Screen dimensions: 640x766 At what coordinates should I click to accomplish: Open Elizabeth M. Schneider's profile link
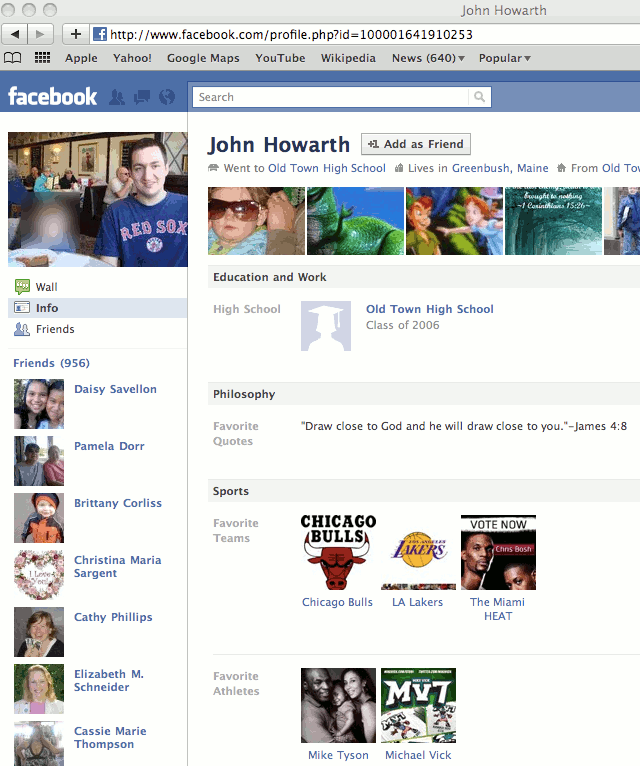point(108,681)
